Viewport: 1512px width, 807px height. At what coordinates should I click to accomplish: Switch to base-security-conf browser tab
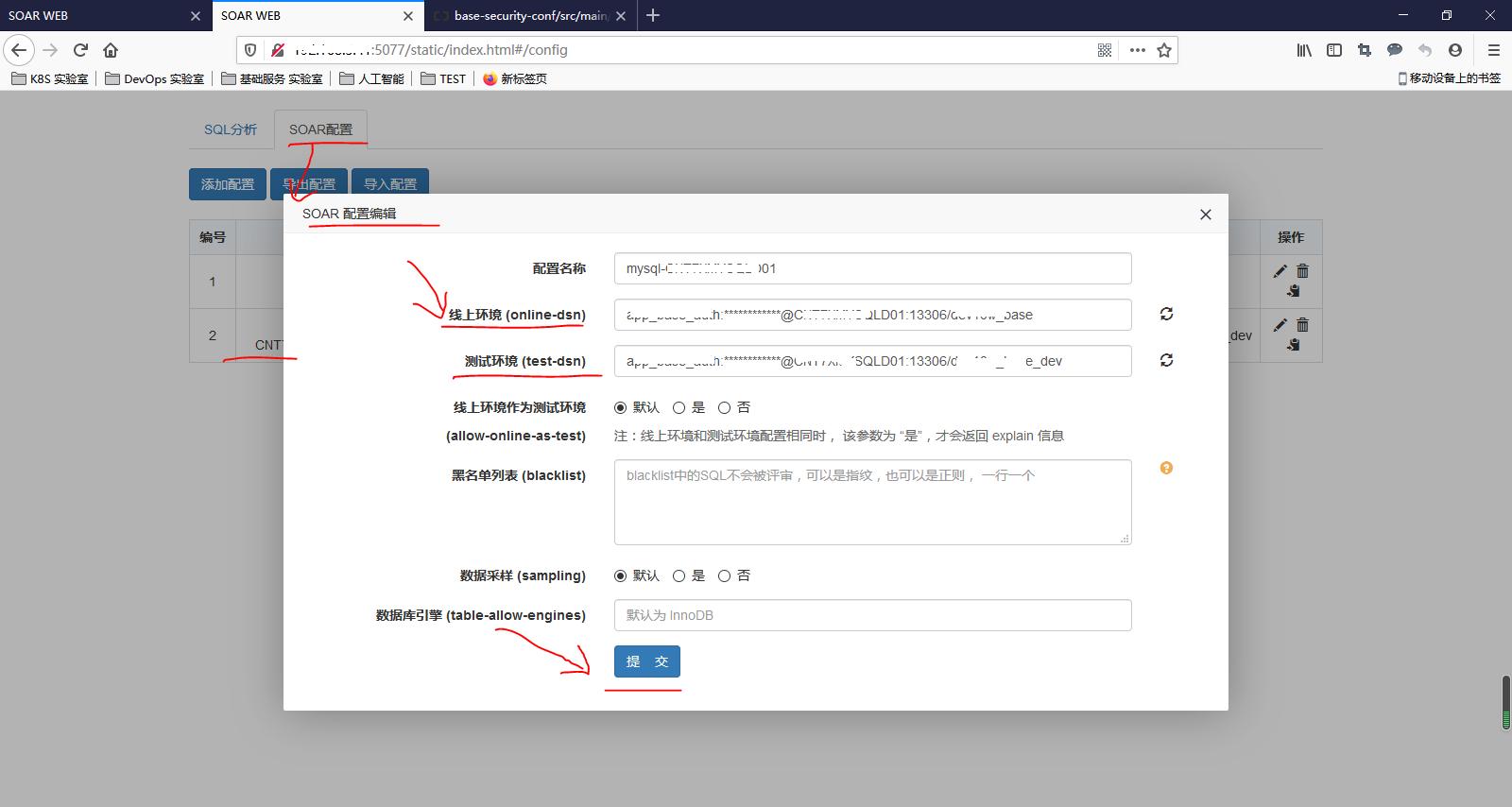[x=529, y=15]
